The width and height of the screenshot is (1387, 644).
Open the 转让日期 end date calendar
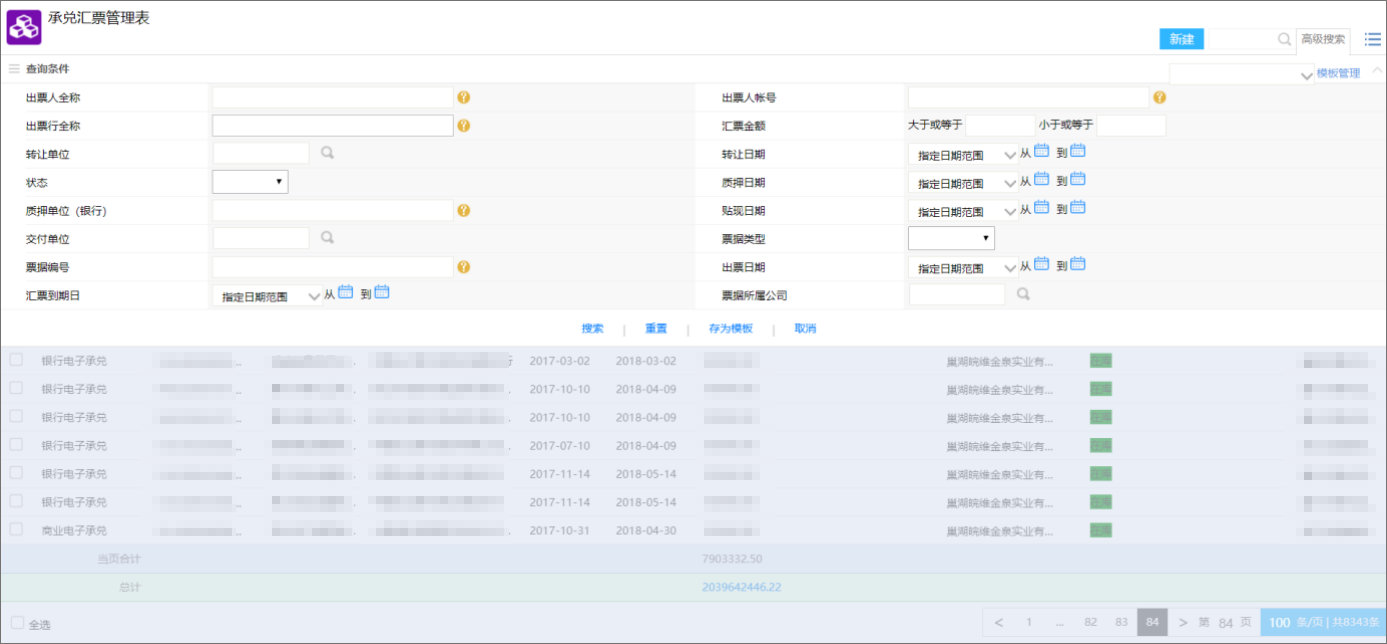(x=1078, y=151)
